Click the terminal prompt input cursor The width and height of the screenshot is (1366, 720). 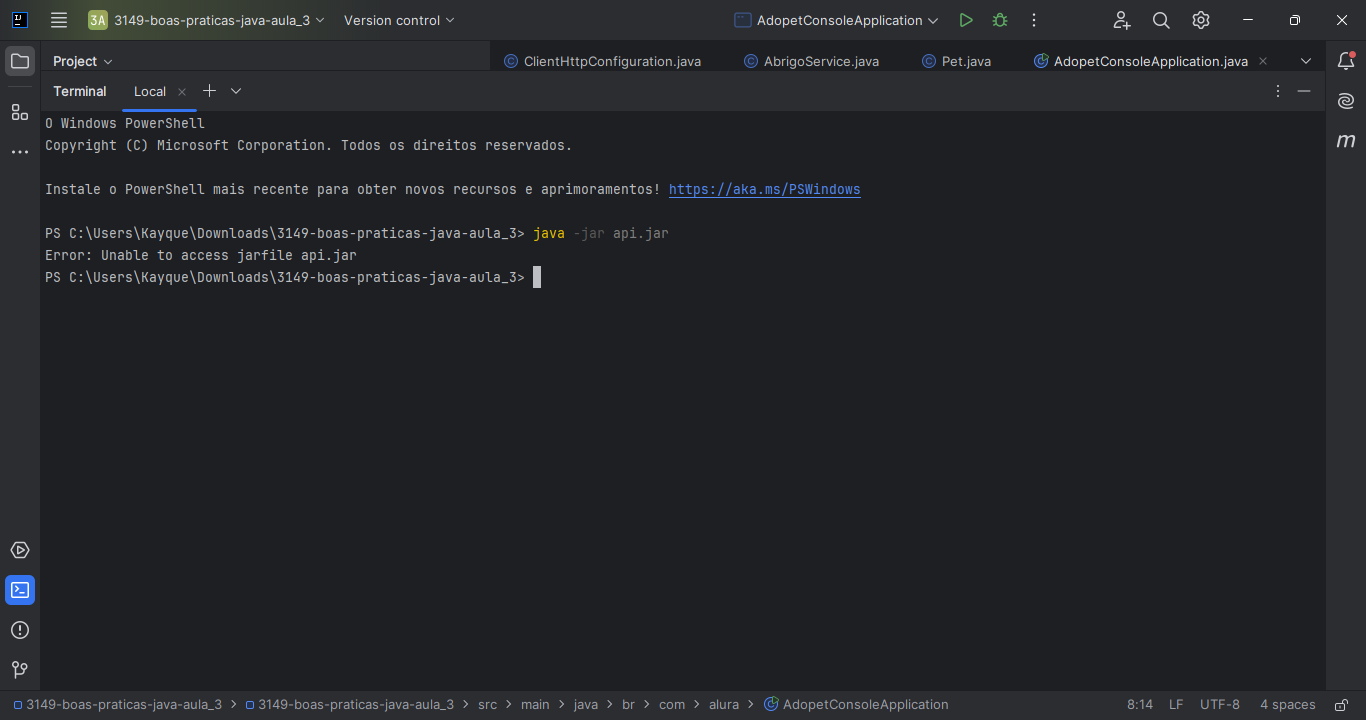pos(537,277)
